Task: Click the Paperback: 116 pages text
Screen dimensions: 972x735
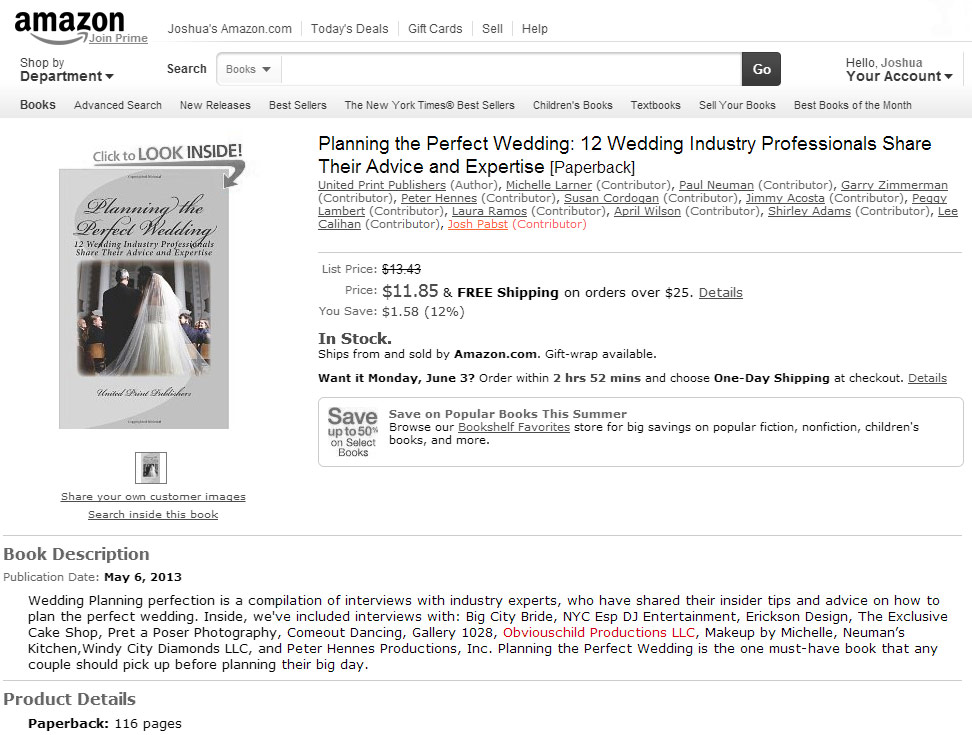Action: pos(105,723)
